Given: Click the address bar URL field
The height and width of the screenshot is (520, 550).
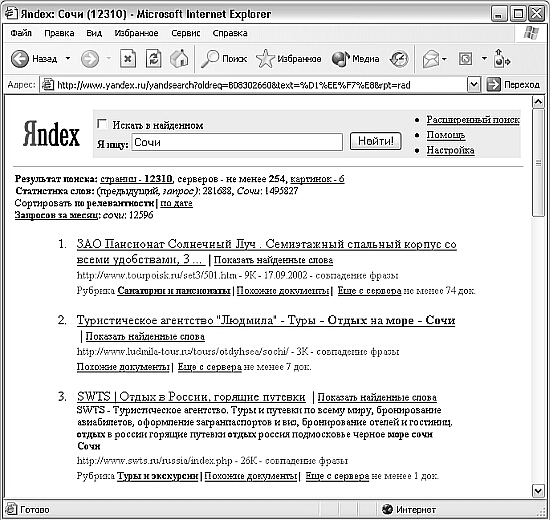Looking at the screenshot, I should point(260,85).
